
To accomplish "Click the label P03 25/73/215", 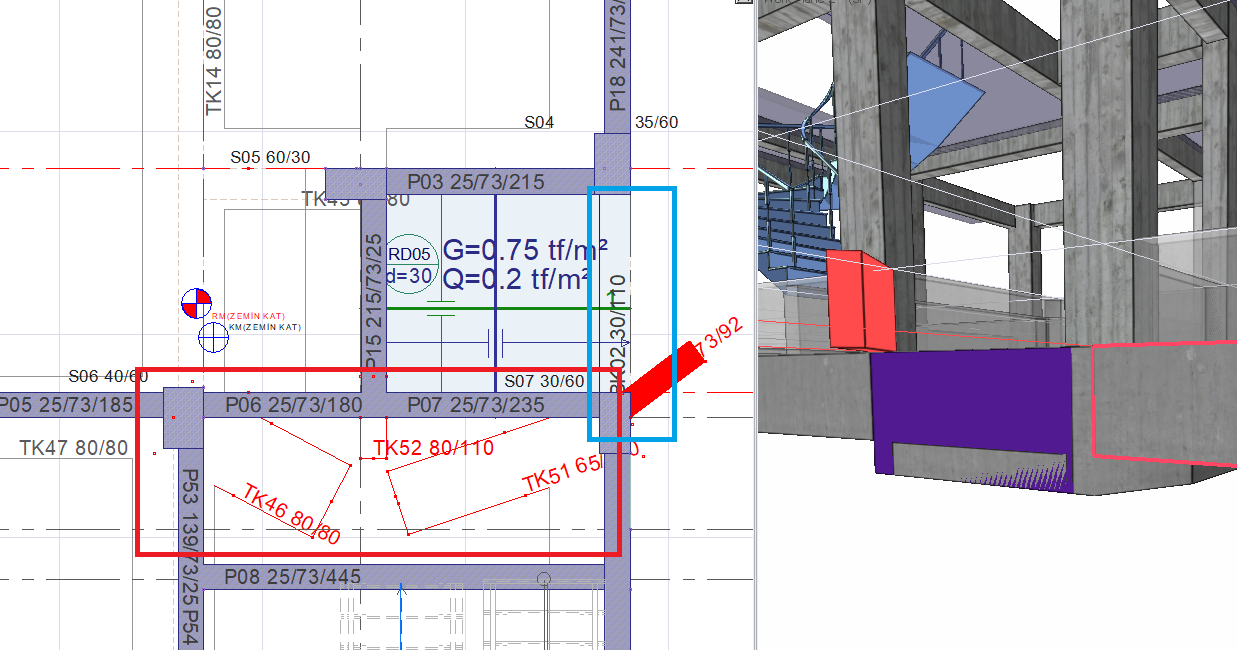I will pyautogui.click(x=476, y=182).
